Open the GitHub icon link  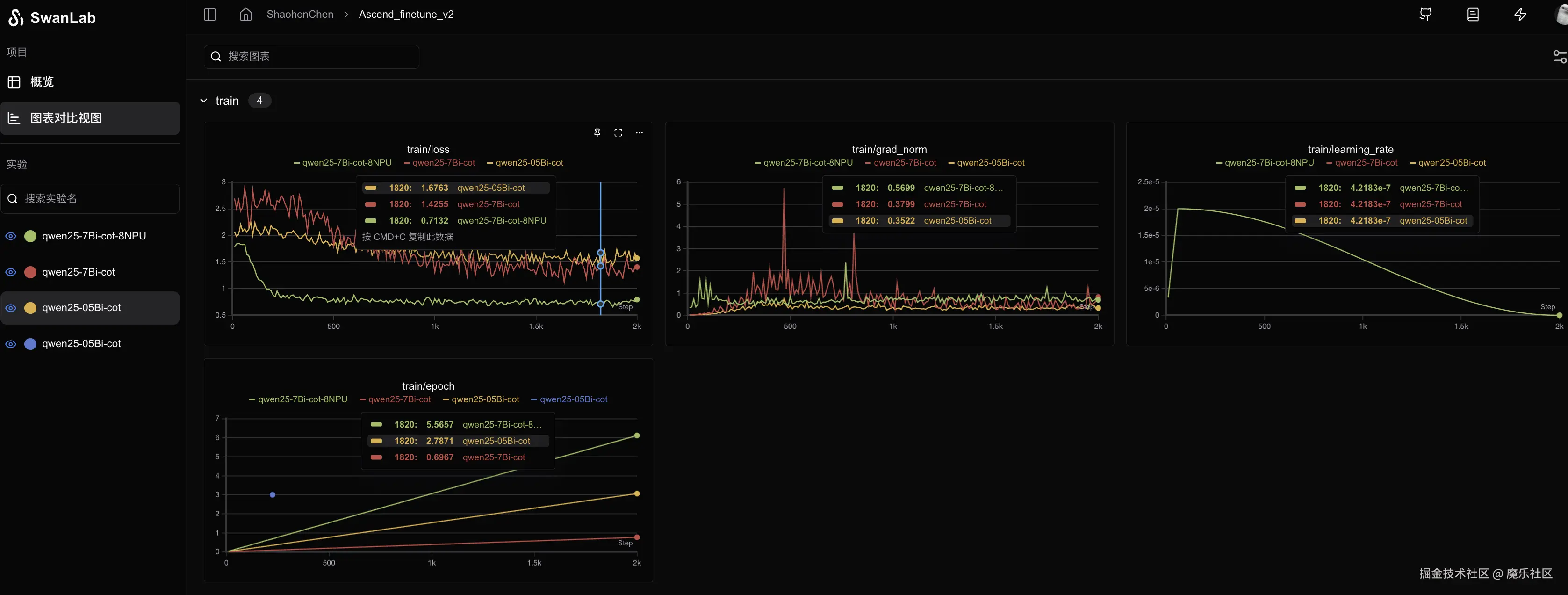[1425, 14]
